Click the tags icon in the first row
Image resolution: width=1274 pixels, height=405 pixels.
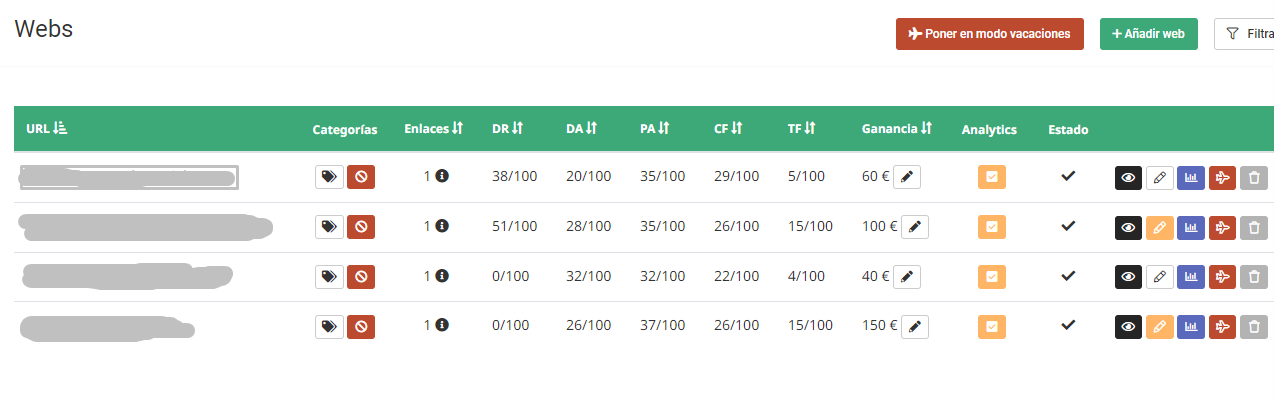[x=328, y=177]
